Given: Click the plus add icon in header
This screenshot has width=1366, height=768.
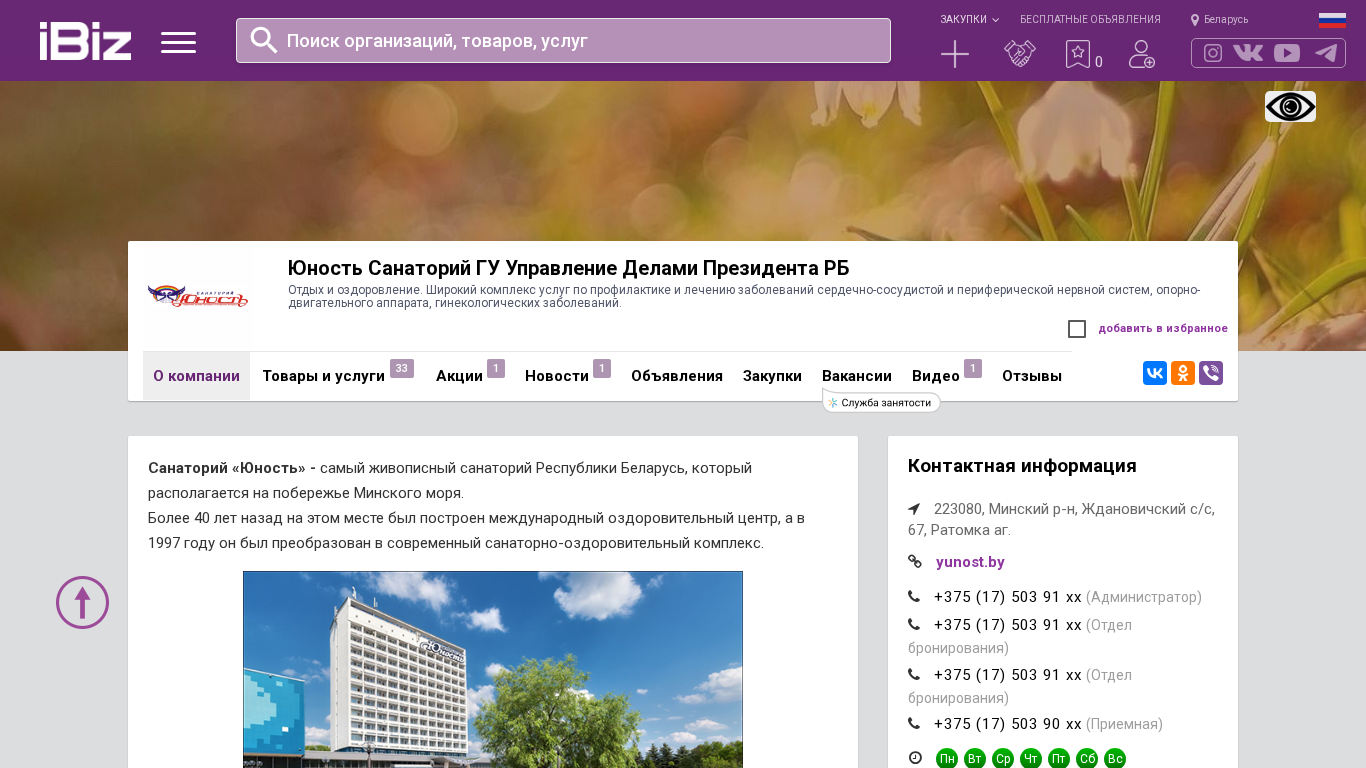Looking at the screenshot, I should (955, 54).
